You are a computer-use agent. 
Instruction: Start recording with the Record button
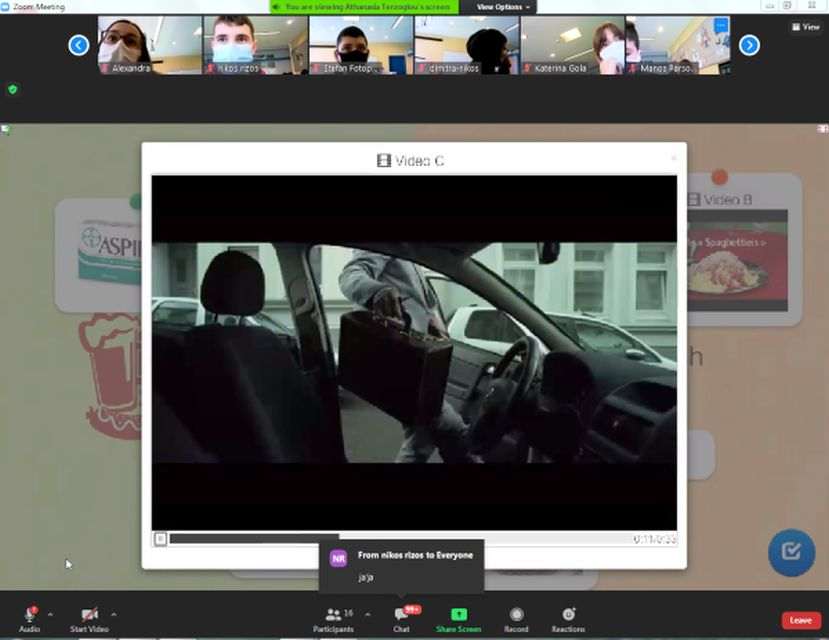point(517,619)
